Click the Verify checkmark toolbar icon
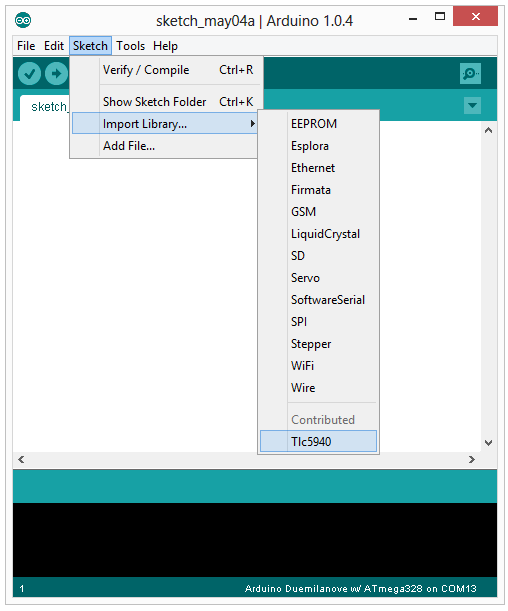This screenshot has width=508, height=611. pyautogui.click(x=29, y=74)
